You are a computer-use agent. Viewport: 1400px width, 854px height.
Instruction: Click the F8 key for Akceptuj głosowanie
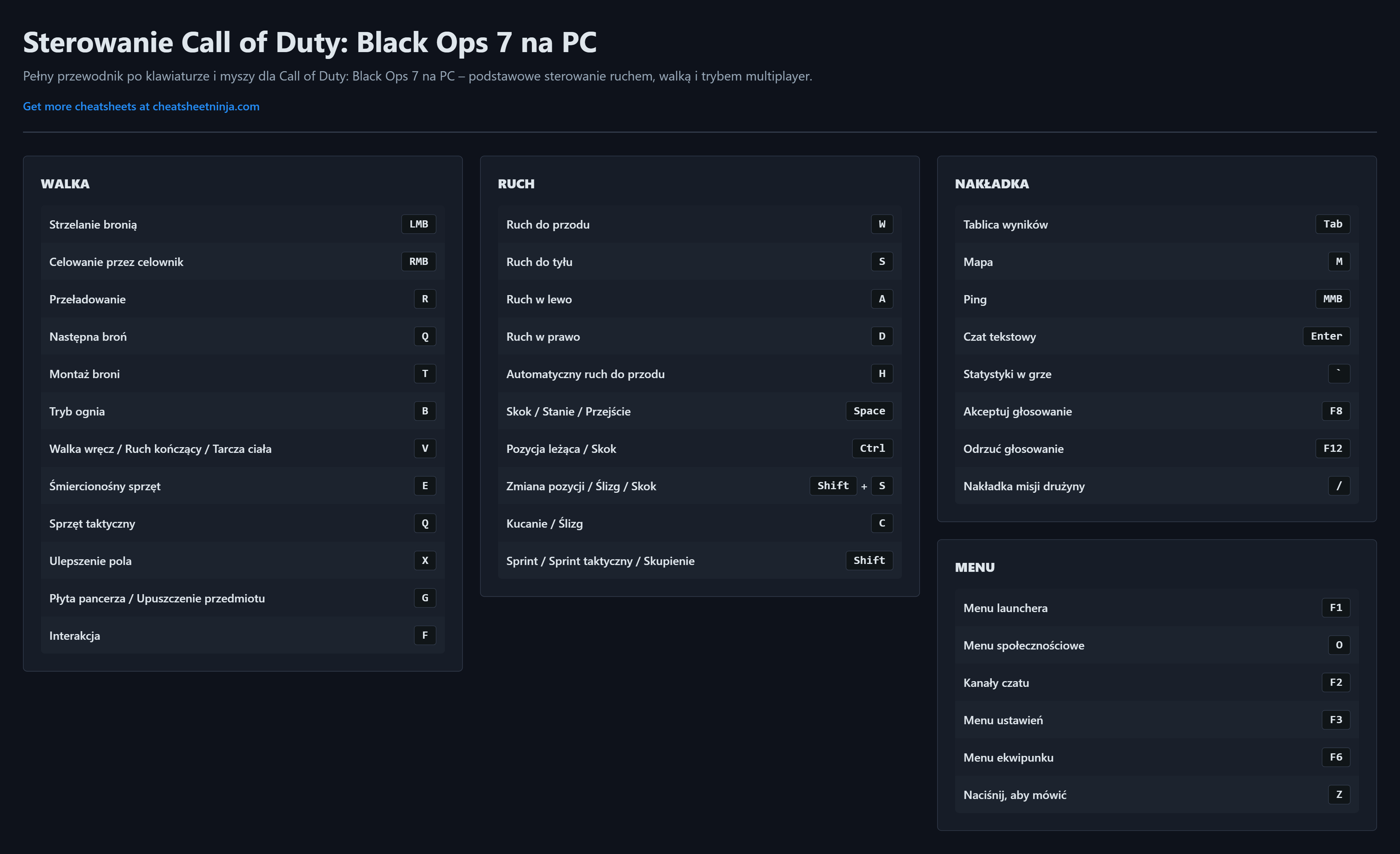1336,411
